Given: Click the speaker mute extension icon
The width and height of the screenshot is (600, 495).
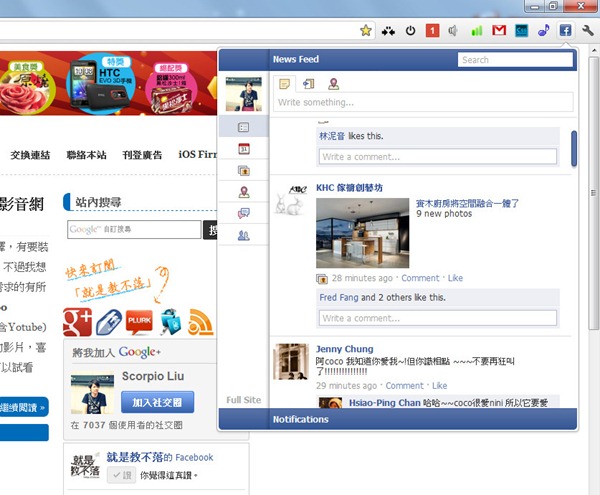Looking at the screenshot, I should pyautogui.click(x=453, y=30).
